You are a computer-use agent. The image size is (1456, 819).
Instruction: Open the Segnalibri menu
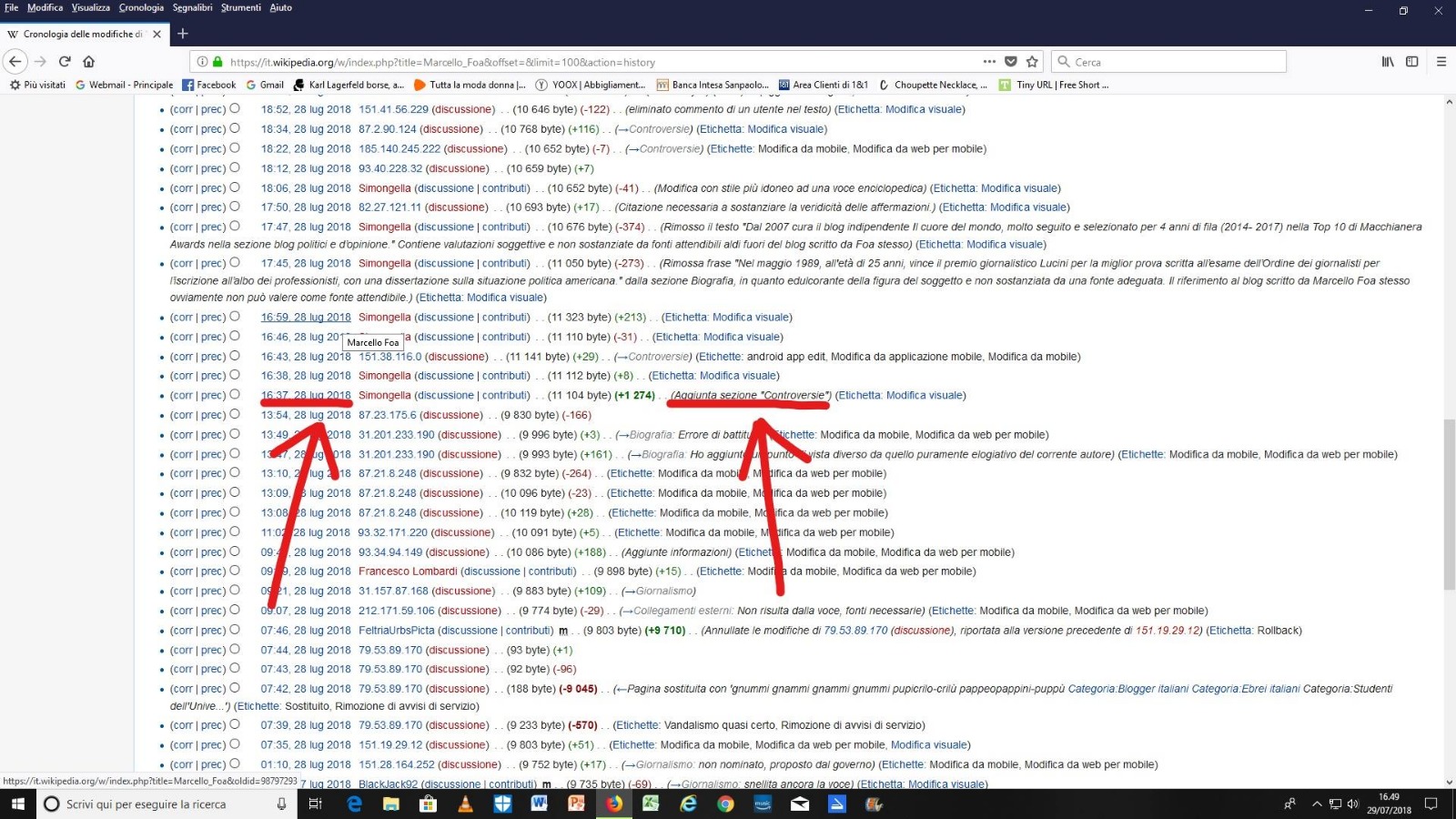click(192, 7)
